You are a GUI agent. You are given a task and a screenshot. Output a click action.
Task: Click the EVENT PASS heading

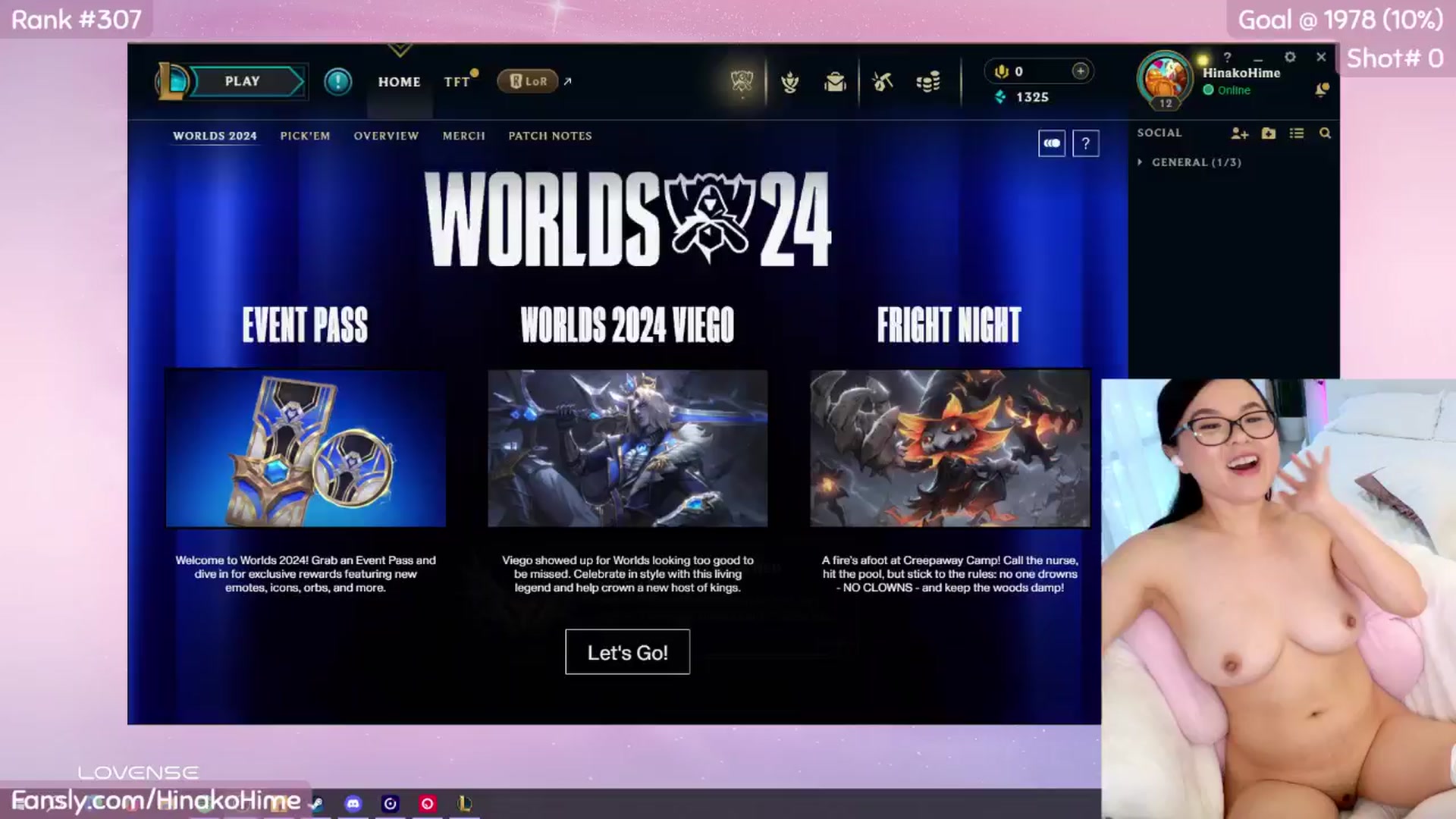(305, 325)
